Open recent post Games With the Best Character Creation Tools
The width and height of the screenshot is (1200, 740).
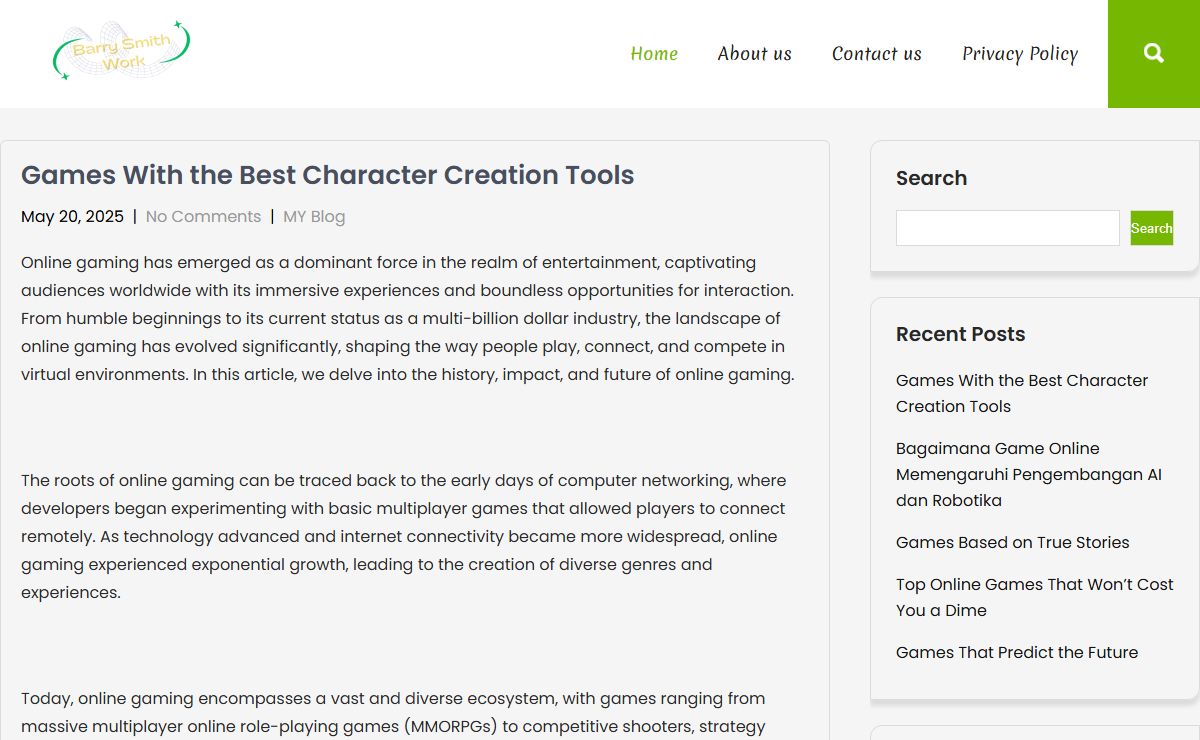coord(1022,393)
